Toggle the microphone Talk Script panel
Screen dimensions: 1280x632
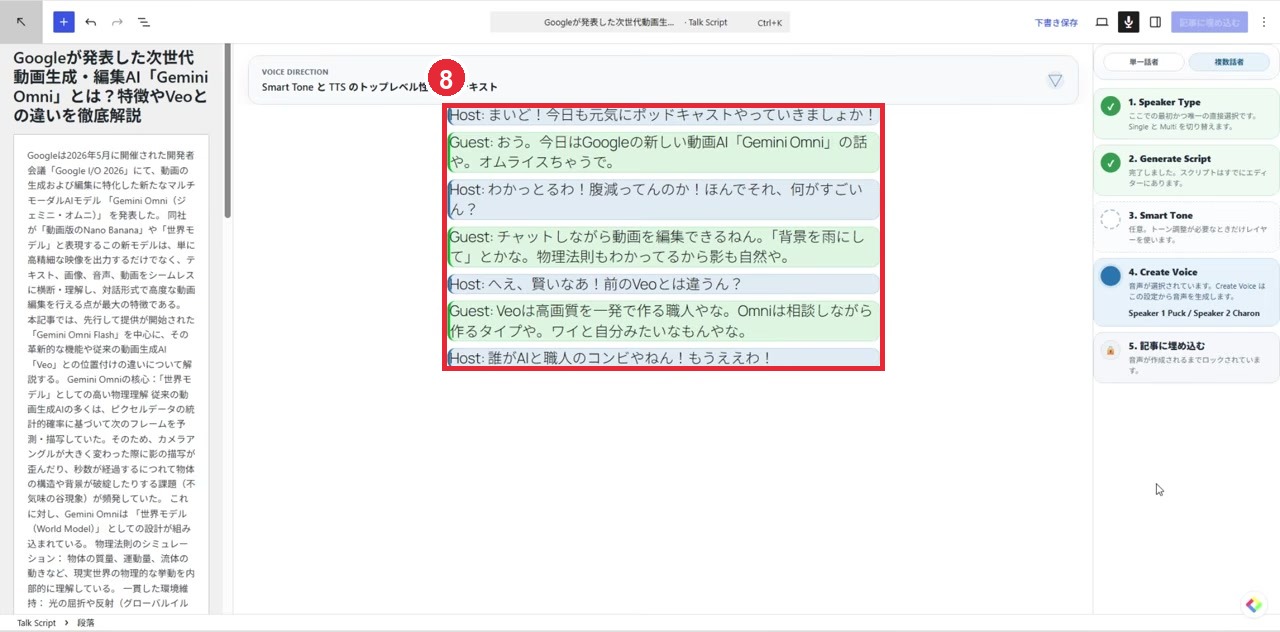pyautogui.click(x=1129, y=22)
